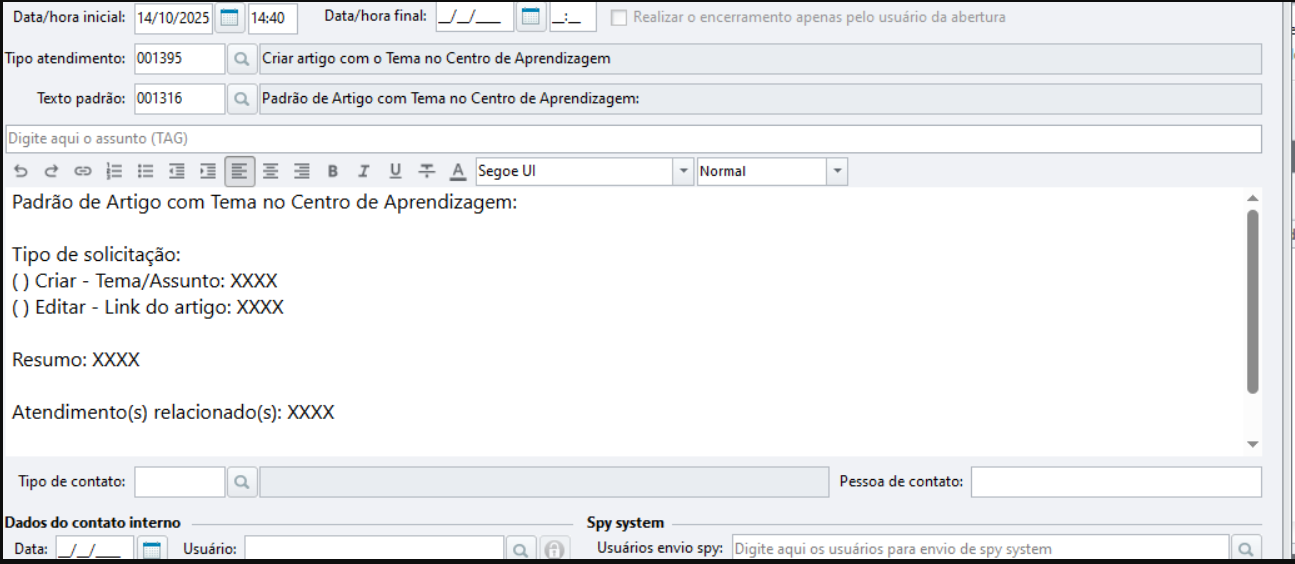Image resolution: width=1295 pixels, height=564 pixels.
Task: Click the editor's first line 'Padrão de Artigo'
Action: coord(265,203)
